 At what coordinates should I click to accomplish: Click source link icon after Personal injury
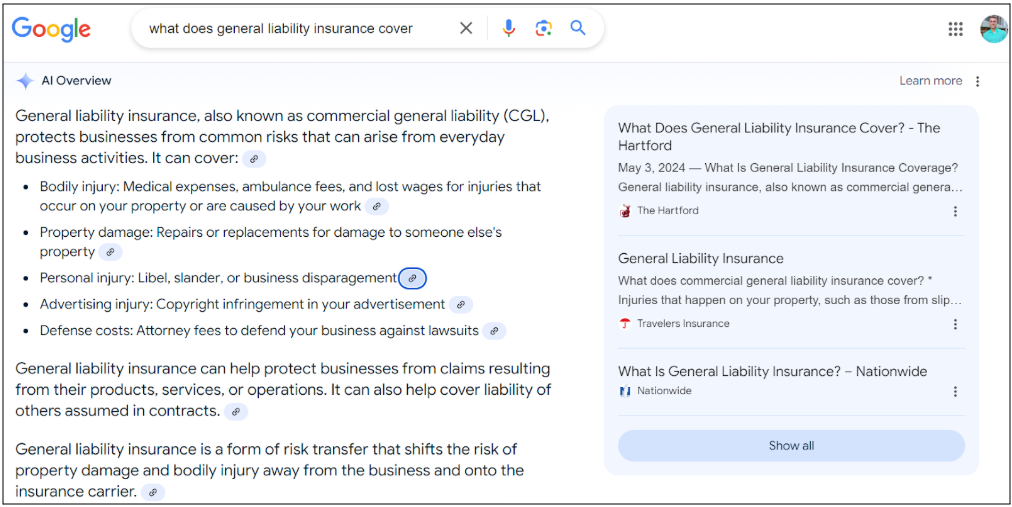[413, 278]
